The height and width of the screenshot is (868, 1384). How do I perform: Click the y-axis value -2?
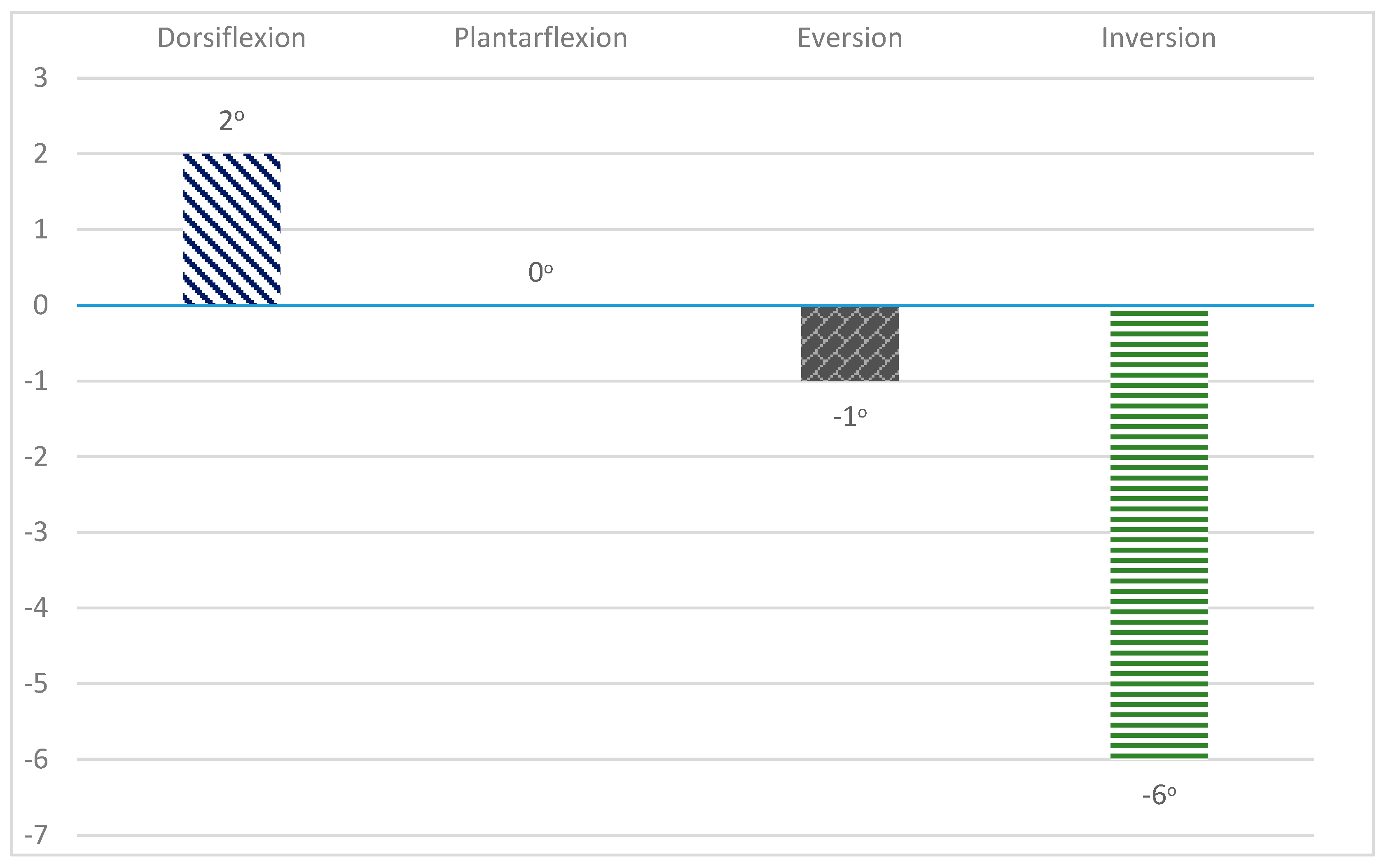tap(36, 457)
